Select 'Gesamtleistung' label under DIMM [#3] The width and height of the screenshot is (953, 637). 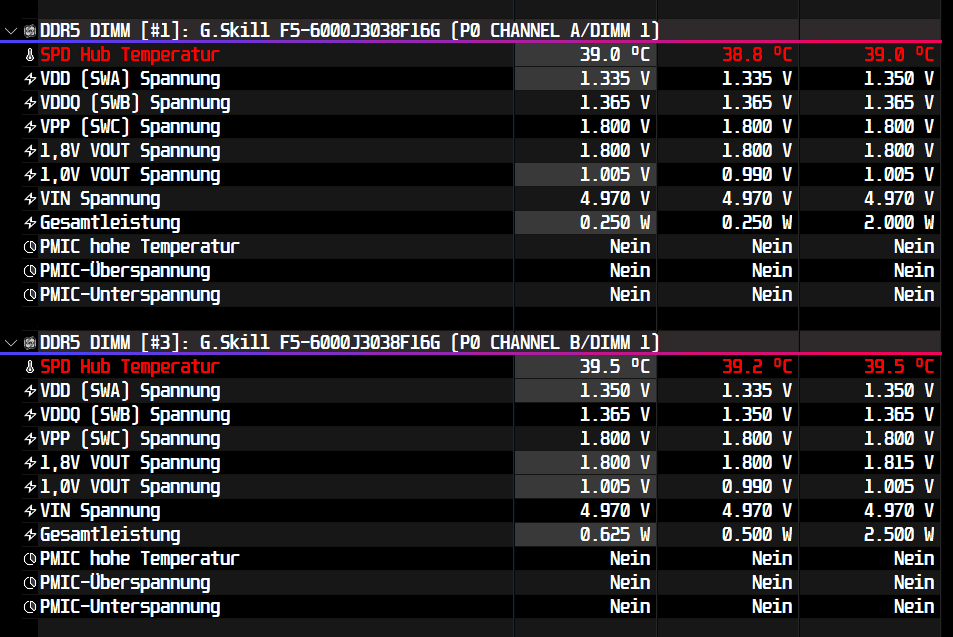click(110, 535)
